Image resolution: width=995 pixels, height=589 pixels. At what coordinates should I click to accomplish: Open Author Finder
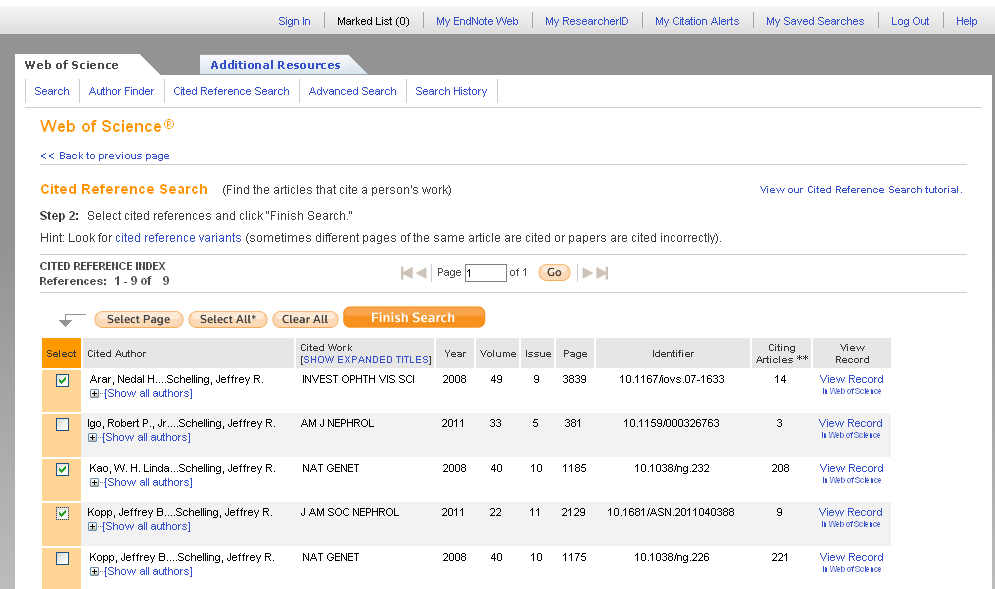(x=121, y=91)
